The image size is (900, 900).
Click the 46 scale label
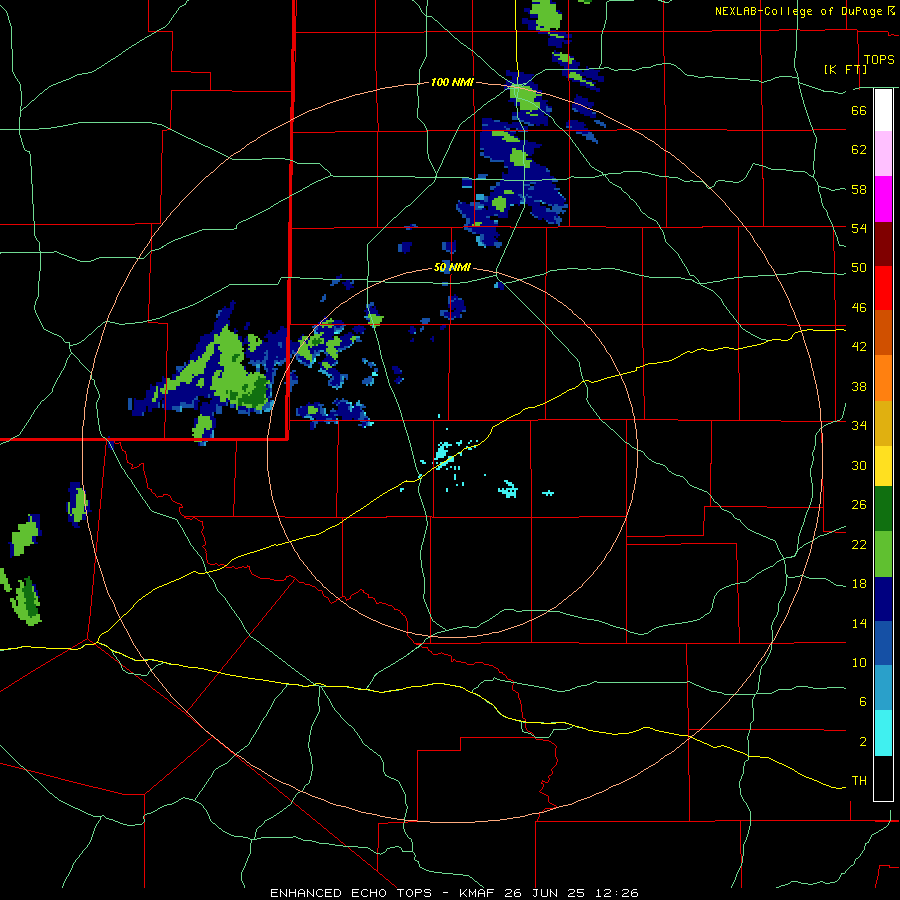[859, 307]
